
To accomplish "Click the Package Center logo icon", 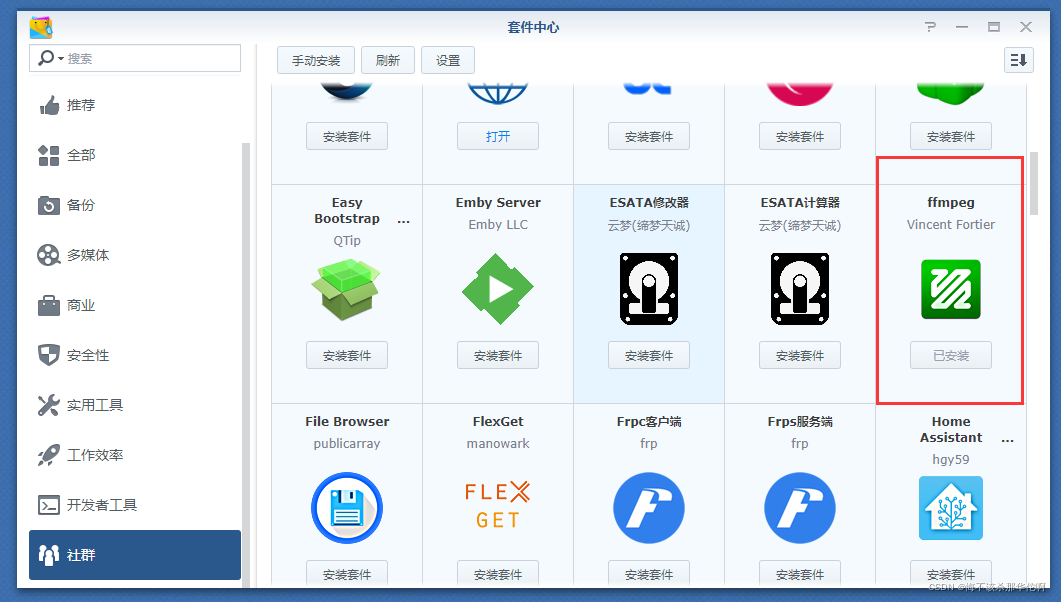I will [x=41, y=28].
